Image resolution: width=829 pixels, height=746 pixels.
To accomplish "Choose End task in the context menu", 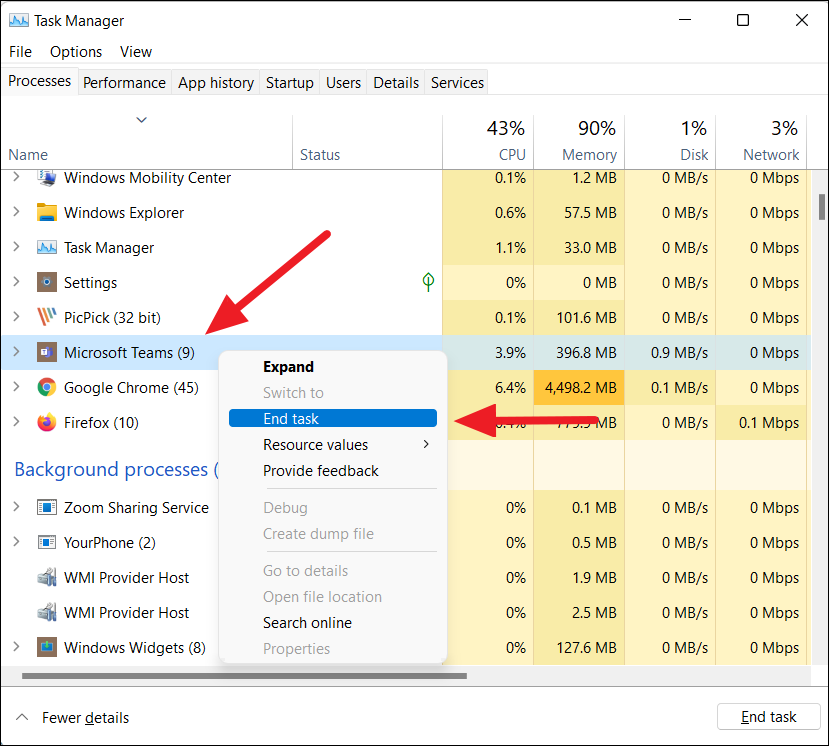I will point(333,418).
